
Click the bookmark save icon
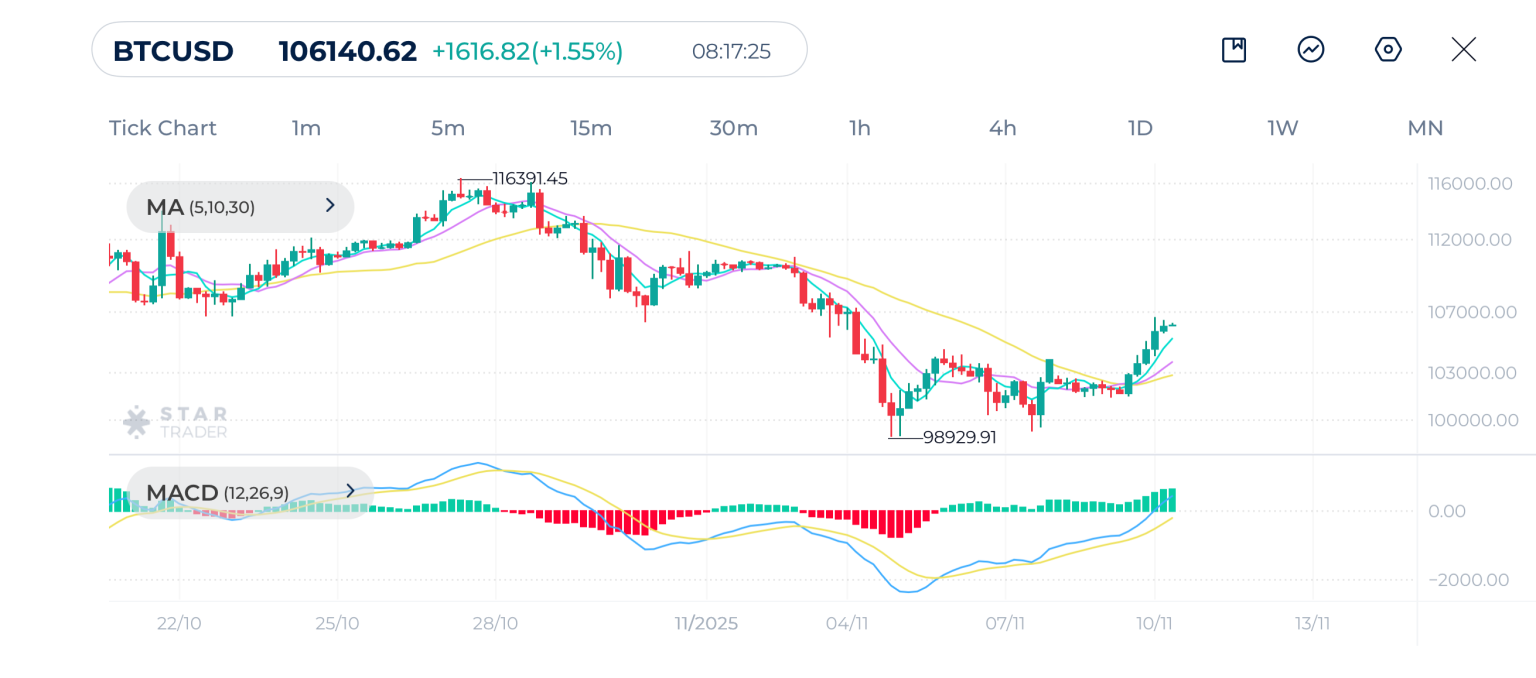[1234, 50]
